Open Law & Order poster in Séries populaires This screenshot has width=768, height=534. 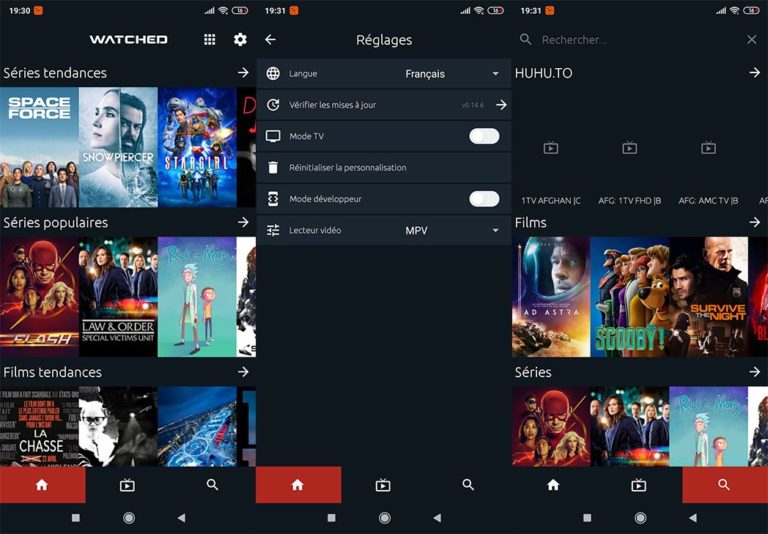pyautogui.click(x=118, y=297)
